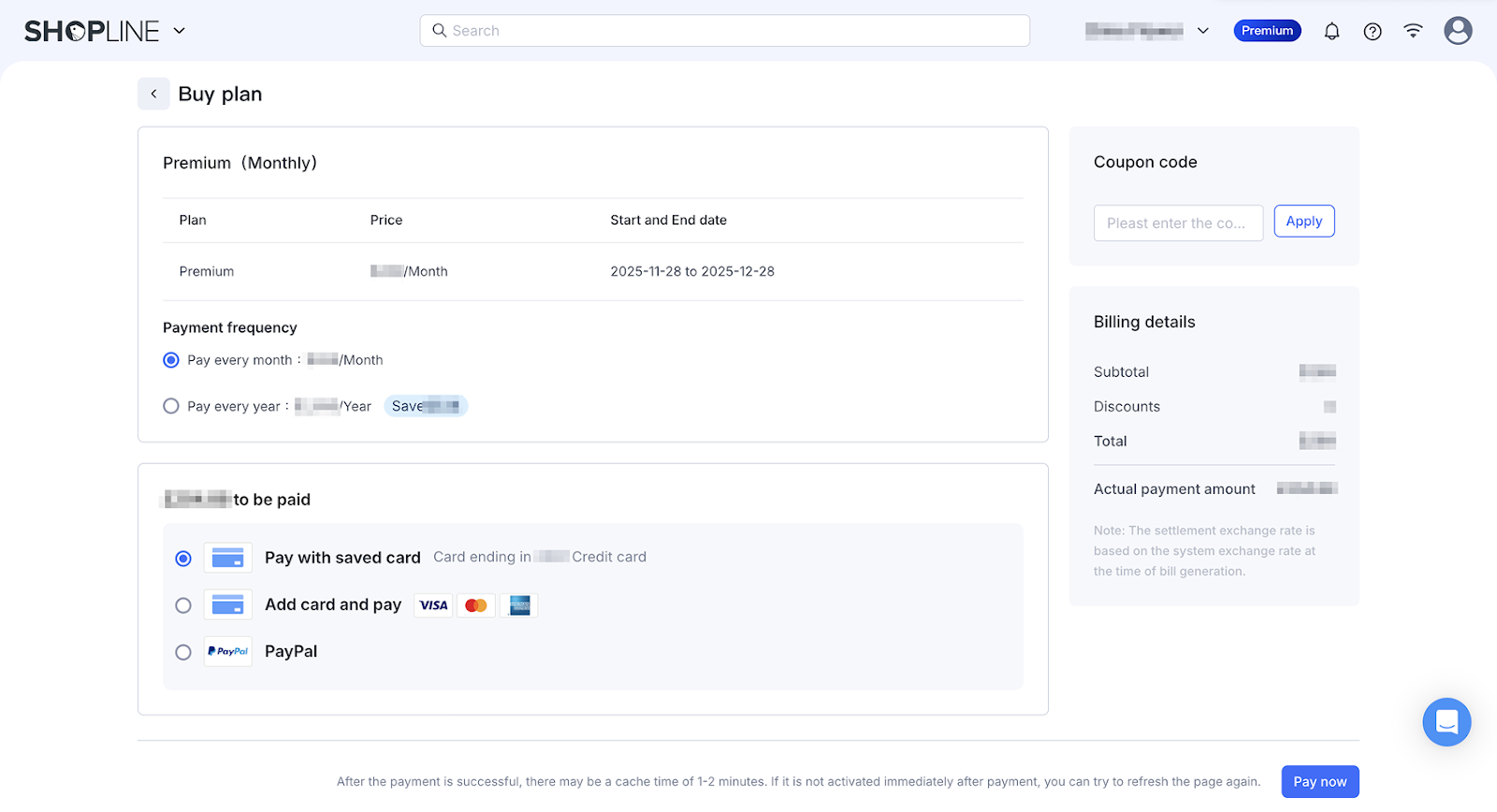Viewport: 1497px width, 812px height.
Task: Open the notifications bell
Action: (x=1331, y=31)
